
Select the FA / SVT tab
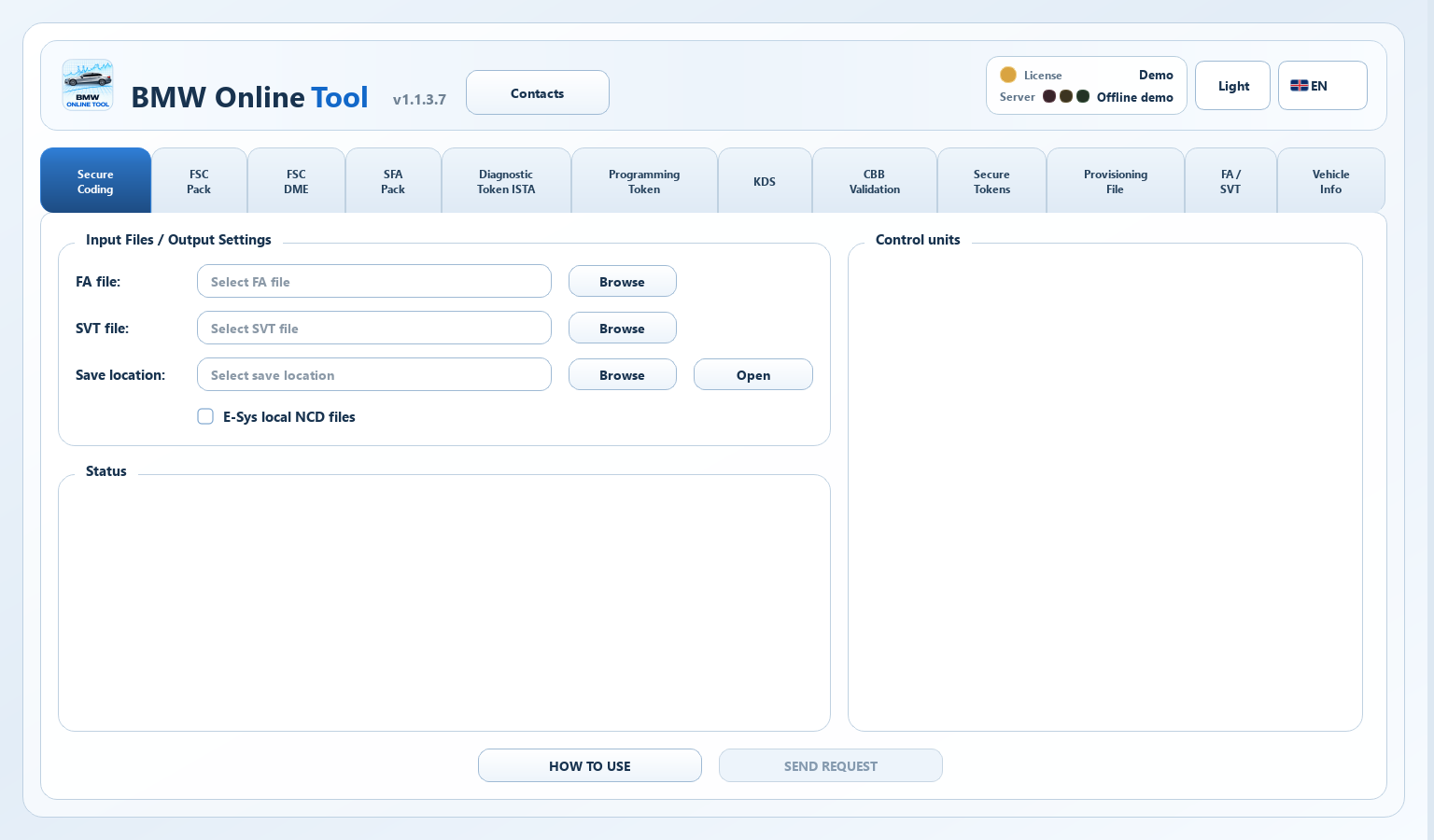tap(1230, 181)
